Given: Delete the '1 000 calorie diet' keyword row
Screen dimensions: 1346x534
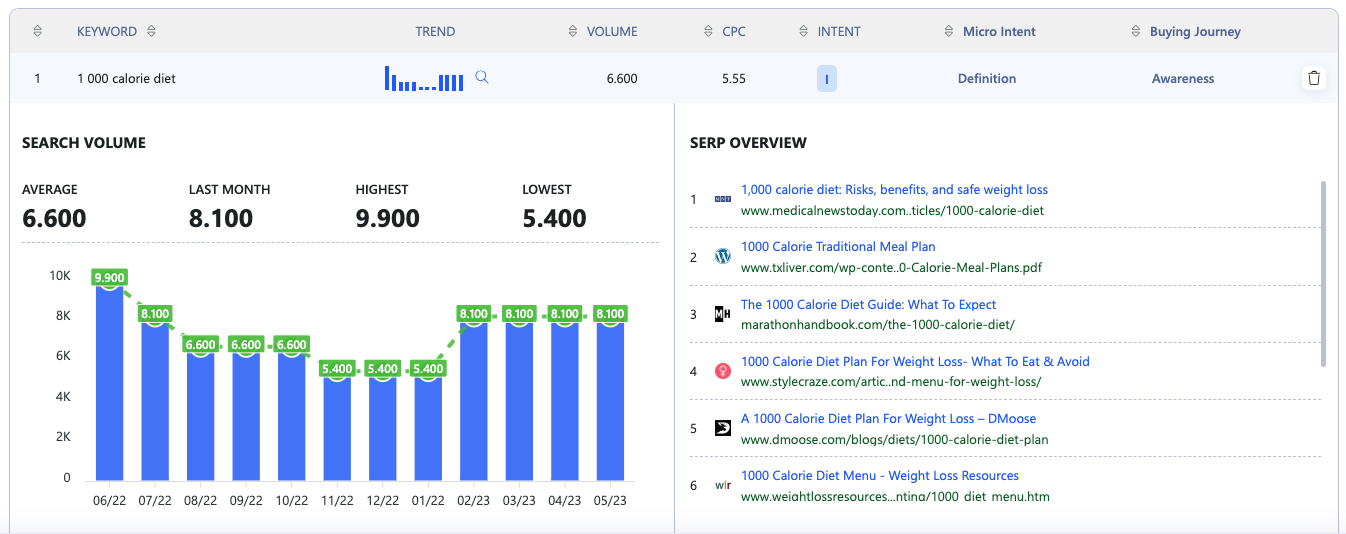Looking at the screenshot, I should point(1314,78).
